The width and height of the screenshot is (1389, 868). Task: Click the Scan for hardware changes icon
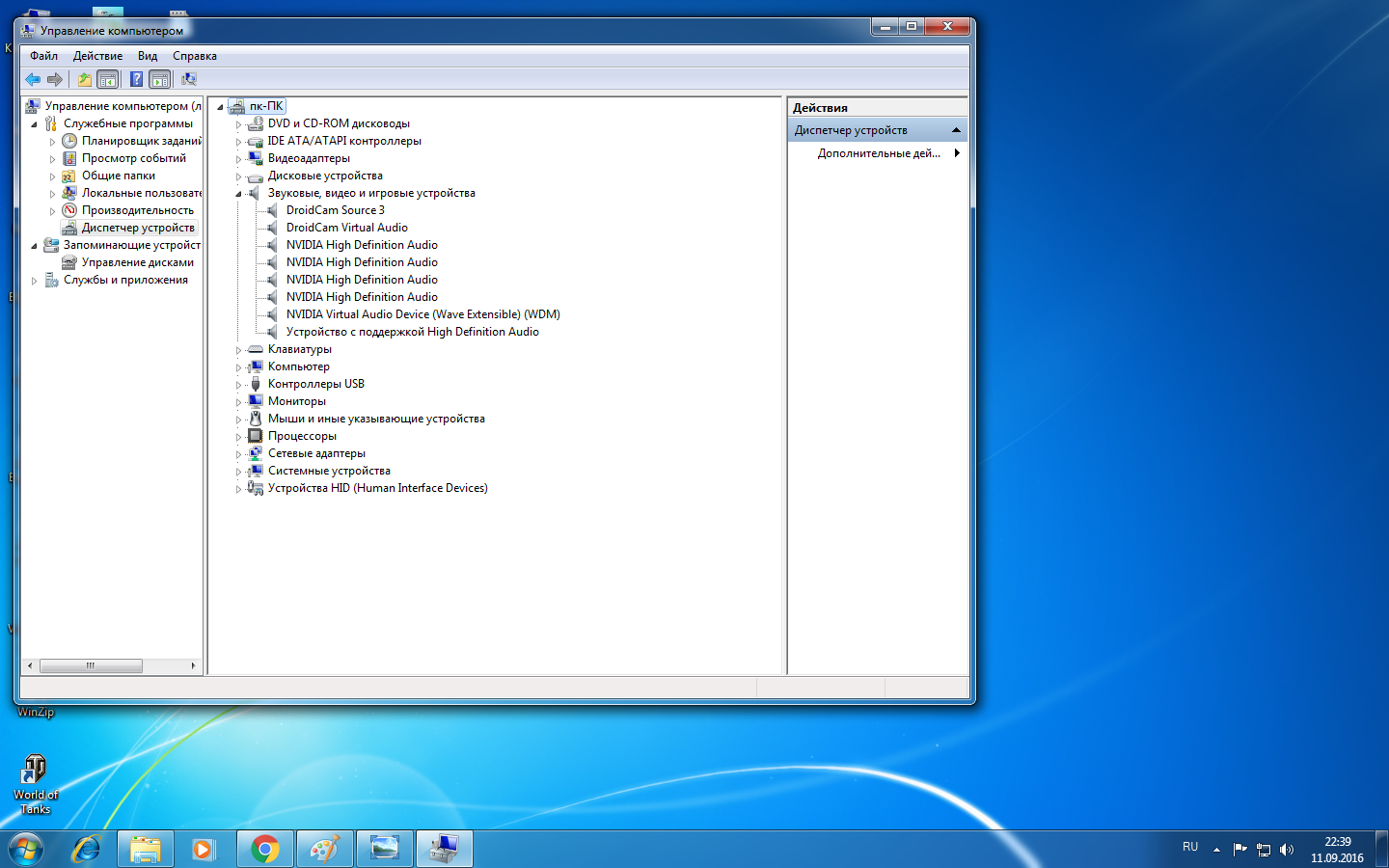pos(189,79)
